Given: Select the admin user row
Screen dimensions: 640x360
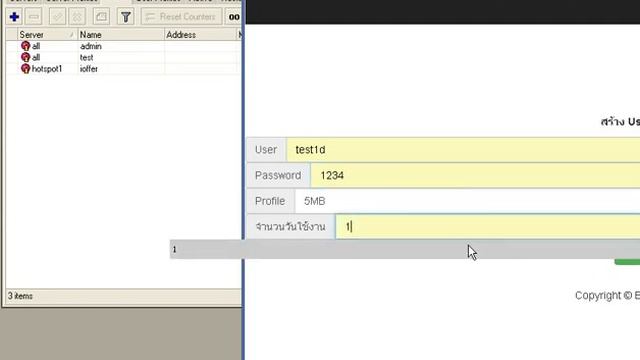Looking at the screenshot, I should [123, 46].
